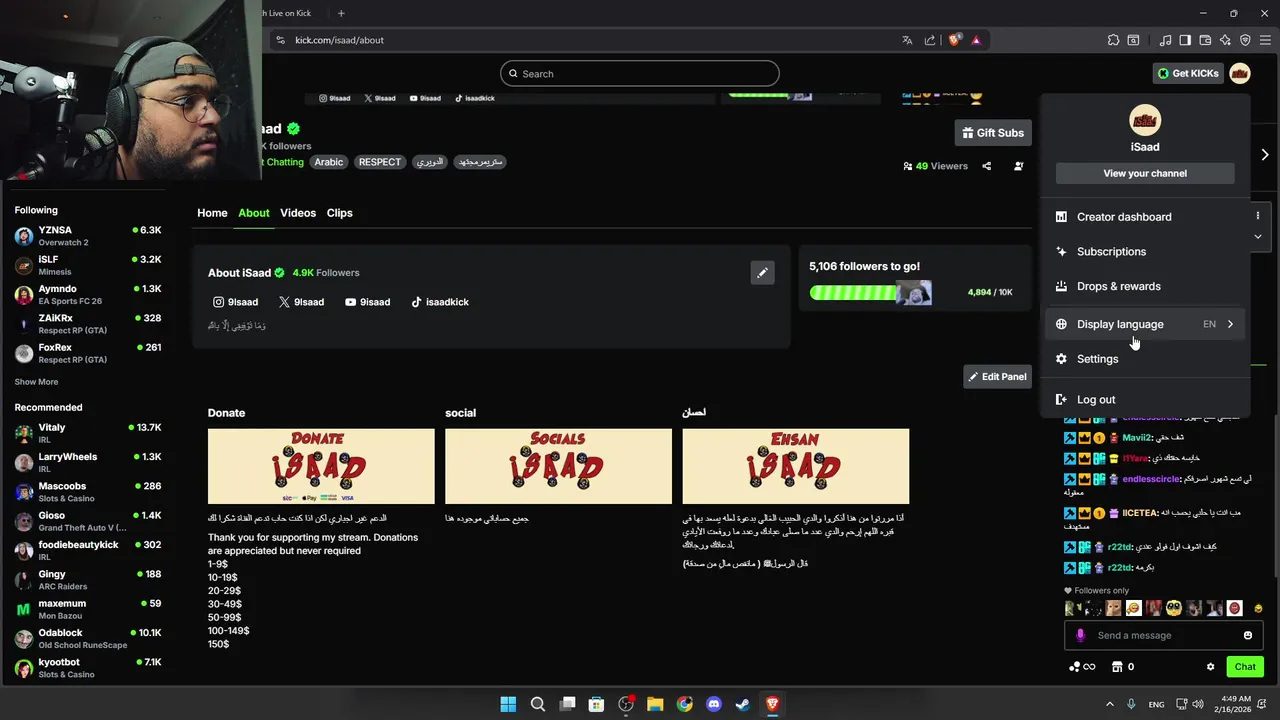Open the isaadkick TikTok link in About panel
Viewport: 1280px width, 720px height.
pos(440,302)
